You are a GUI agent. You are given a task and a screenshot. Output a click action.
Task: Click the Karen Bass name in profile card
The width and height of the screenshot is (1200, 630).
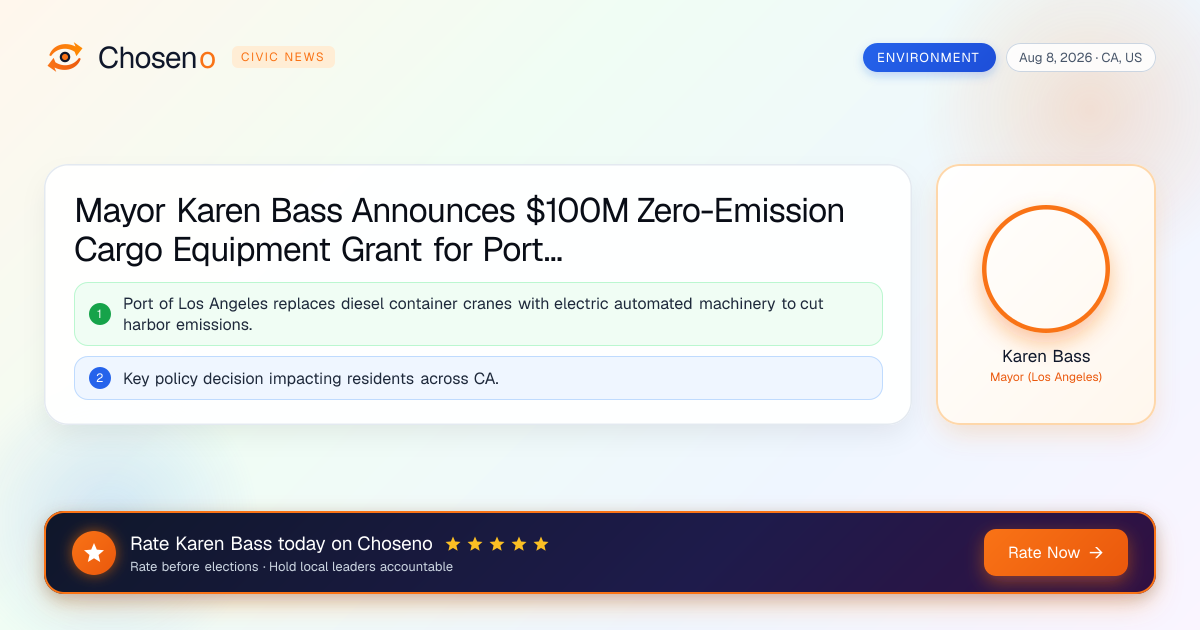click(1046, 356)
